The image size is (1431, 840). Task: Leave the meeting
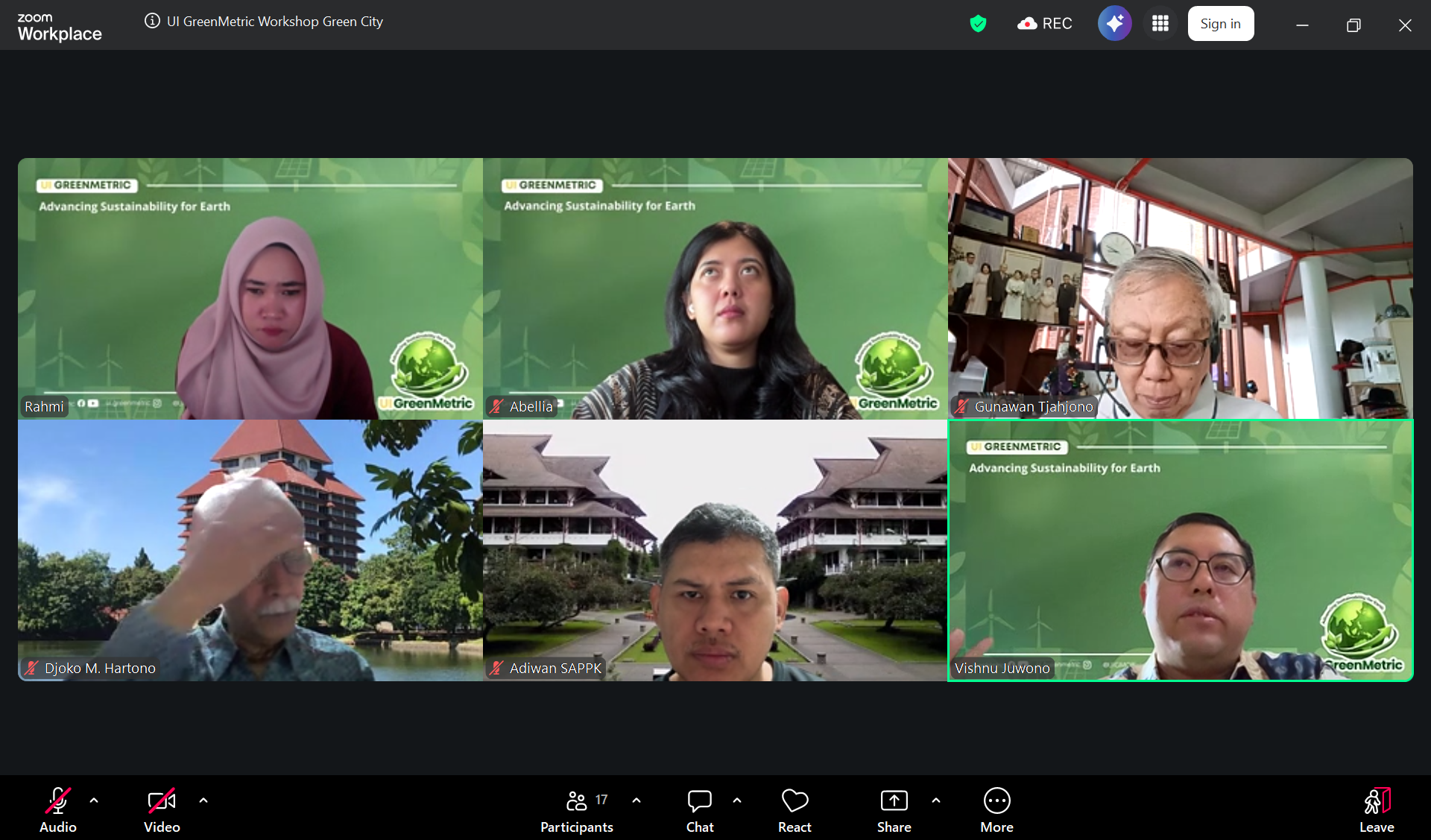pos(1377,810)
